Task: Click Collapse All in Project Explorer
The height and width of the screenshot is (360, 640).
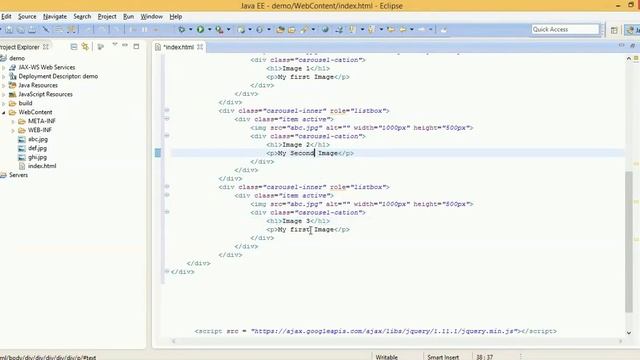Action: pos(74,47)
